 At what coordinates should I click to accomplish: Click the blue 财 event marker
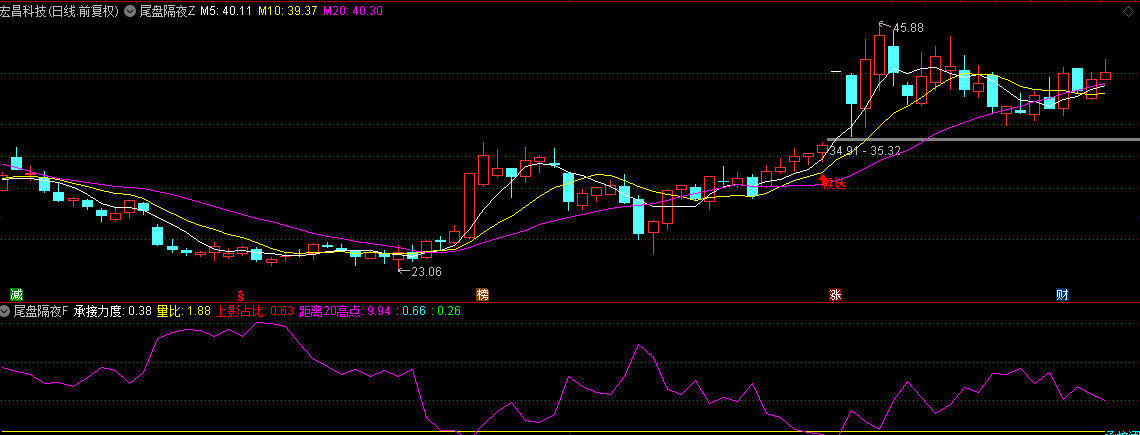(1062, 295)
